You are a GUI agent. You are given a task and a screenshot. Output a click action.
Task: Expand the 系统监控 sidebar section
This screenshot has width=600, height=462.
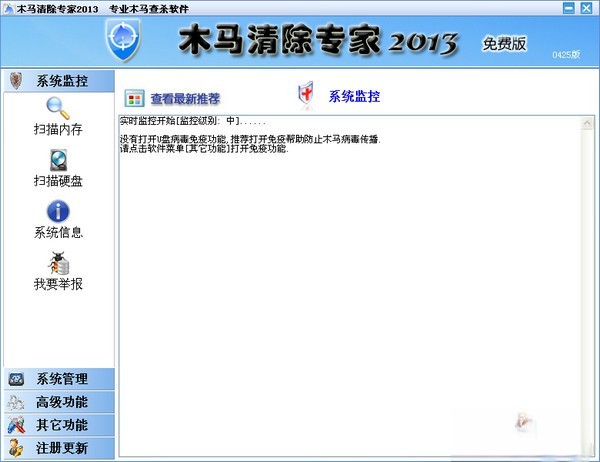tap(59, 81)
